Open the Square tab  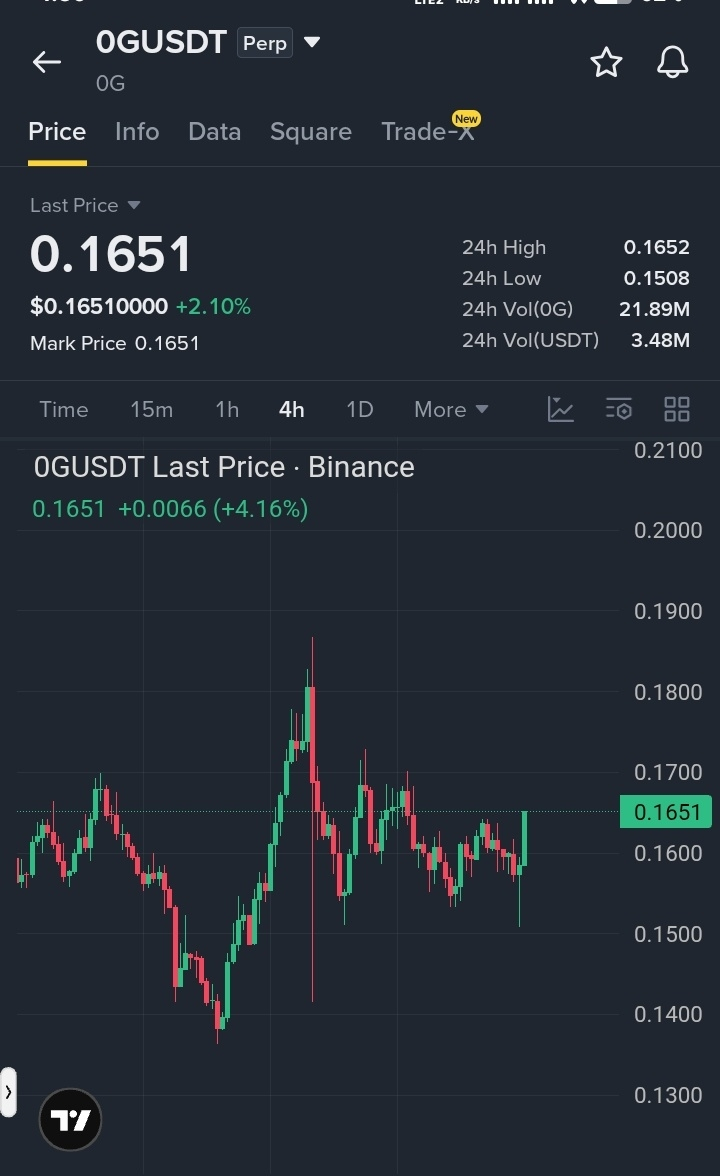tap(310, 132)
